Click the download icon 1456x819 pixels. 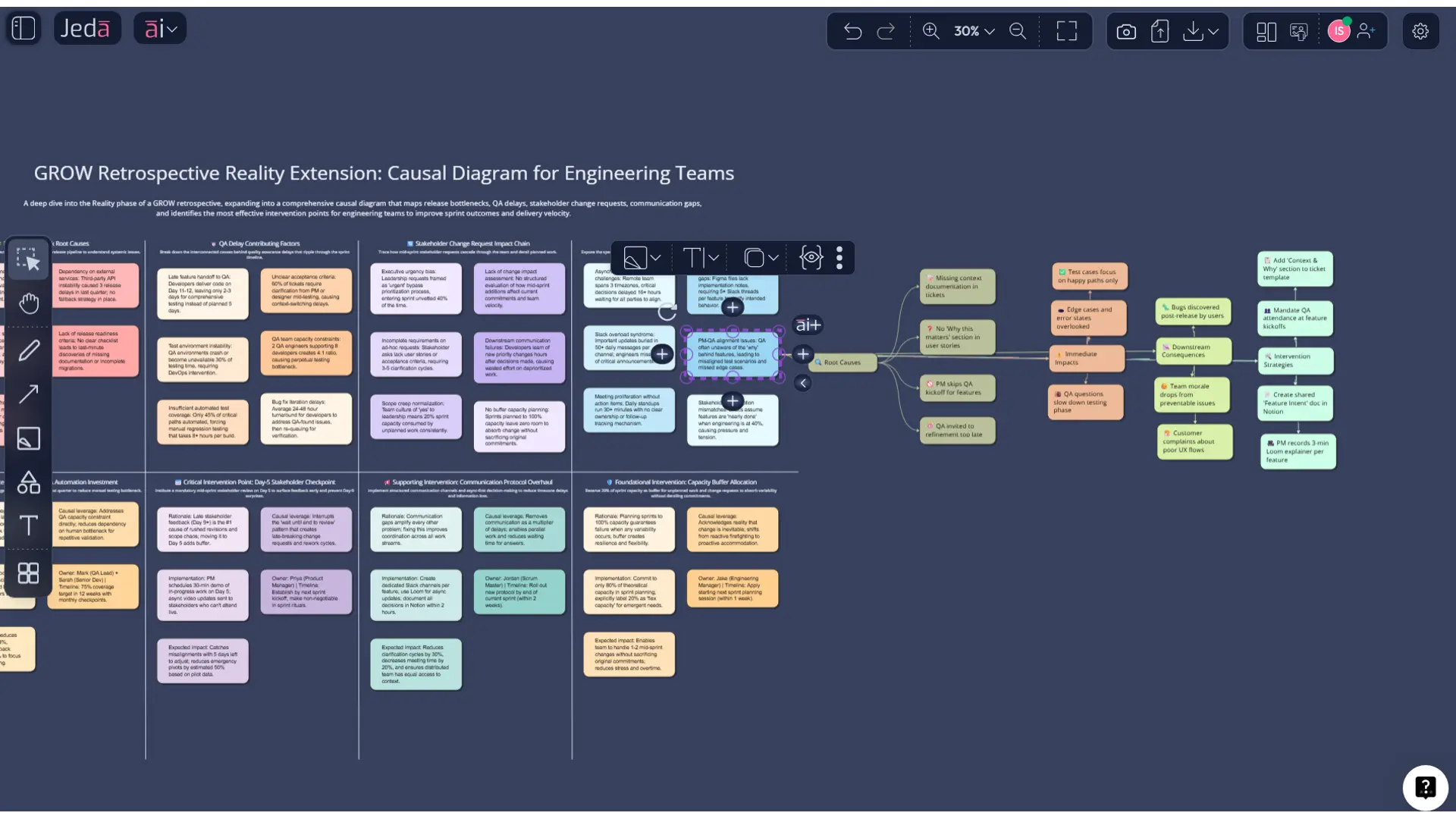[1193, 31]
